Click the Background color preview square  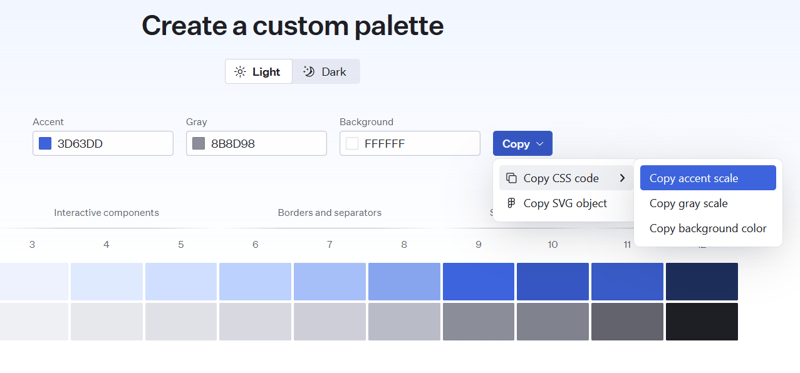pos(352,143)
